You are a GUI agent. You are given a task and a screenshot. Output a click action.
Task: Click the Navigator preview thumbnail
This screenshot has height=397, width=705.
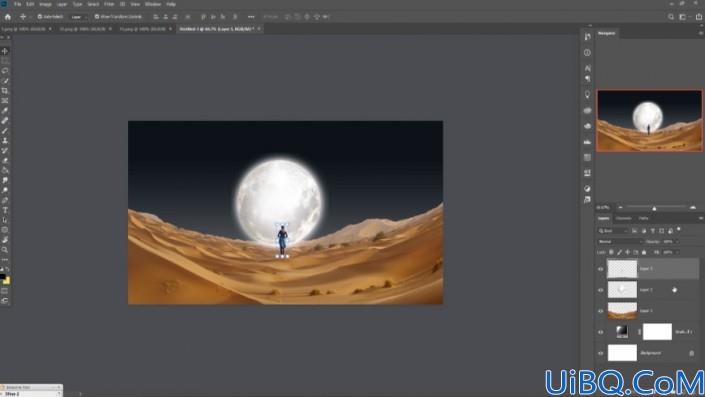[x=649, y=120]
